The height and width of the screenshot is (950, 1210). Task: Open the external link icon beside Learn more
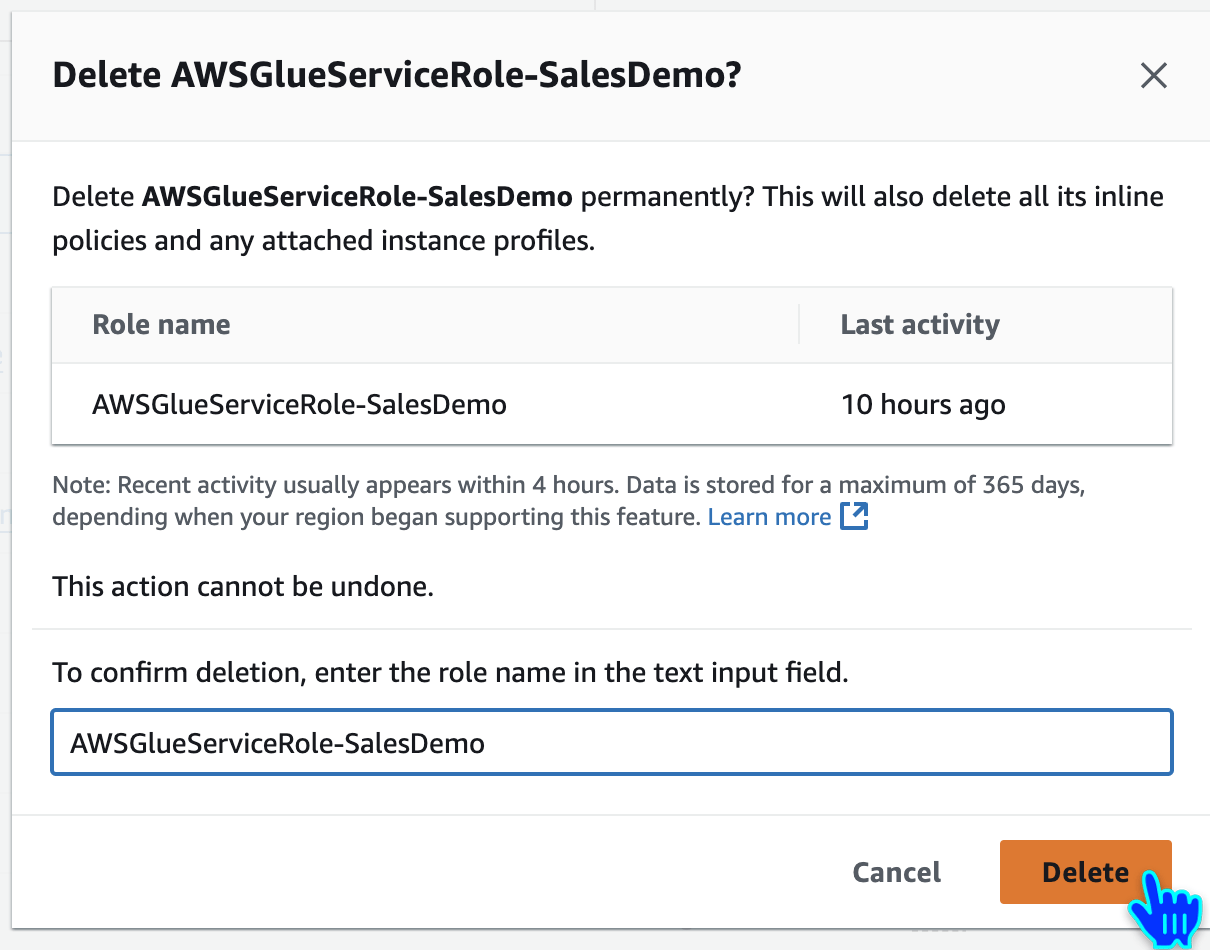click(x=854, y=517)
